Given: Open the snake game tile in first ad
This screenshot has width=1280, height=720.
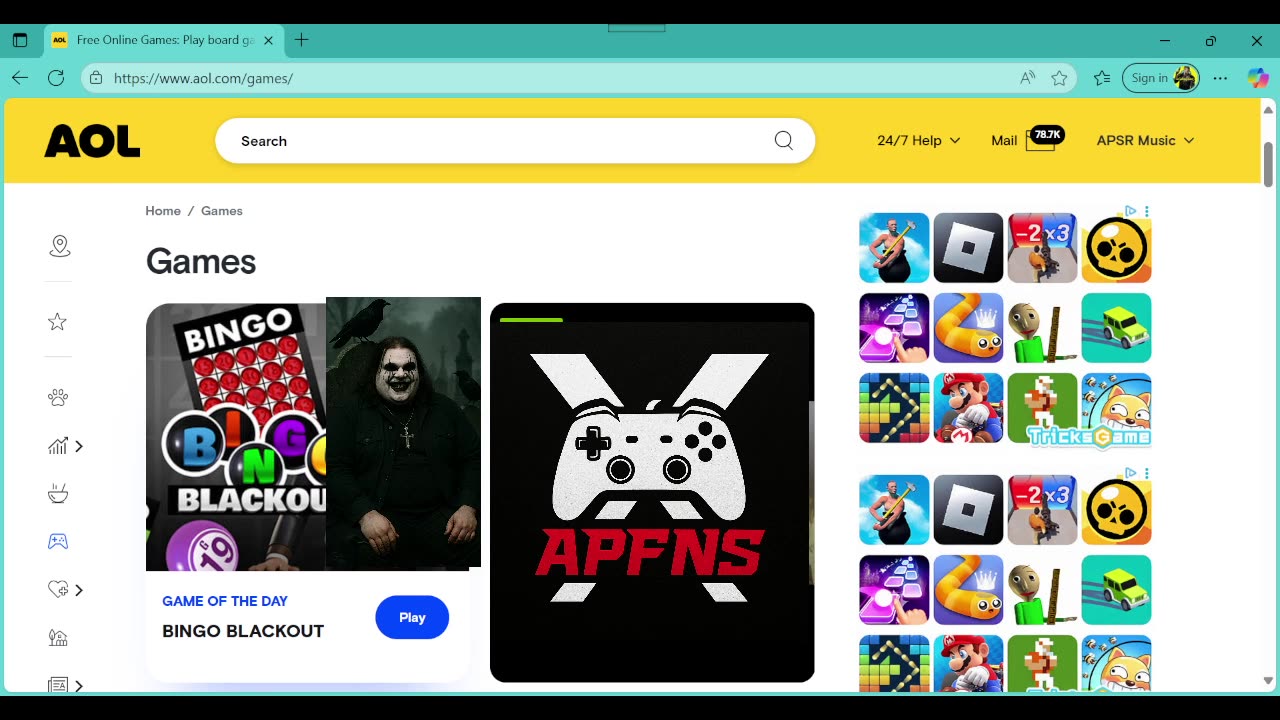Looking at the screenshot, I should (x=968, y=328).
